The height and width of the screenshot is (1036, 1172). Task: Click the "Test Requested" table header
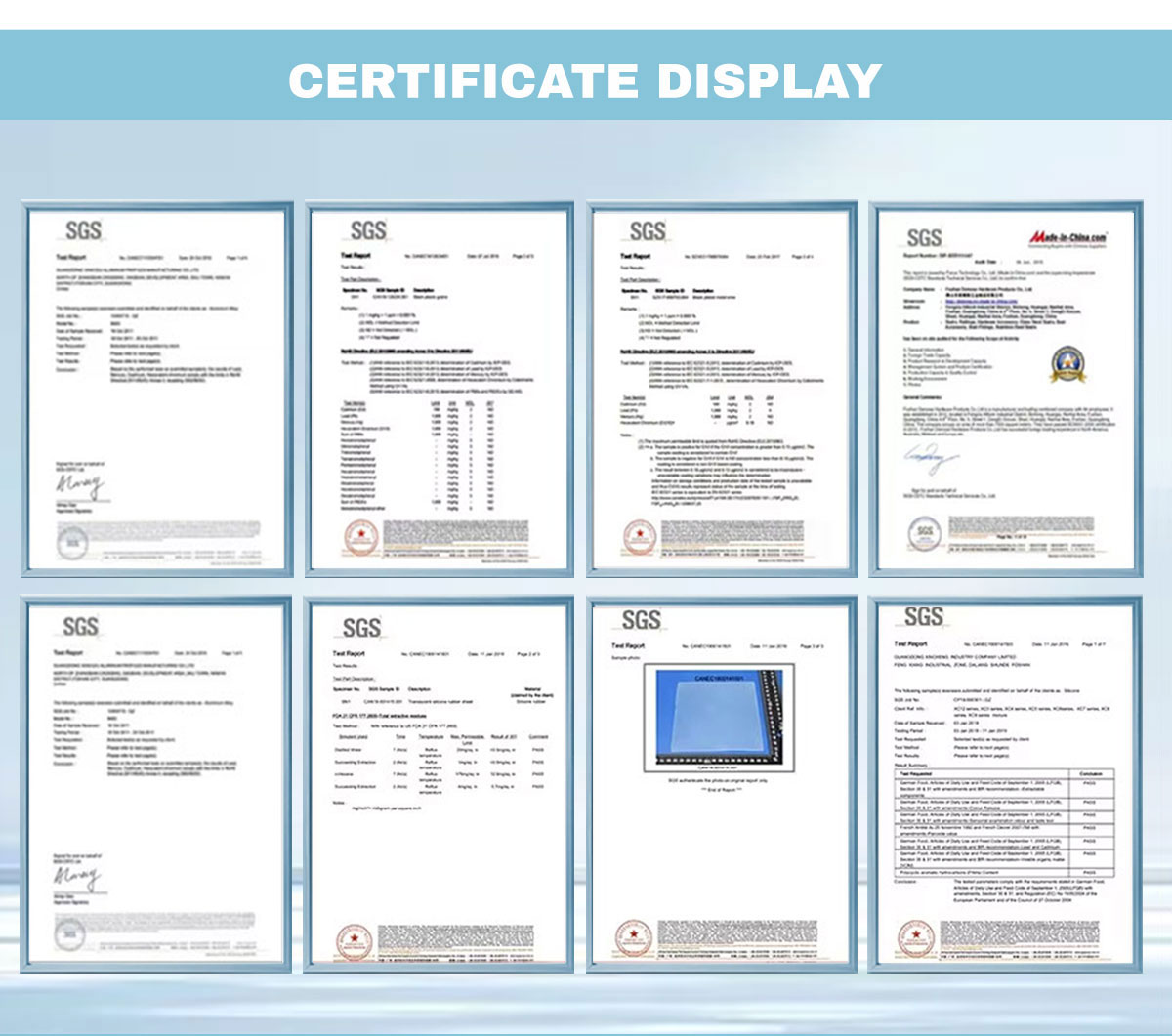click(917, 773)
